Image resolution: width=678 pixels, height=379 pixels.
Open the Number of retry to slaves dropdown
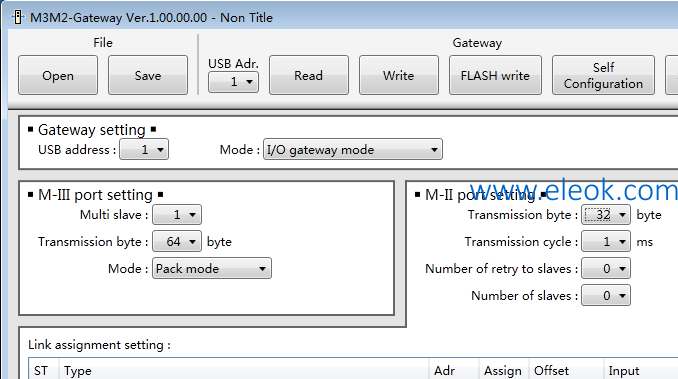606,268
